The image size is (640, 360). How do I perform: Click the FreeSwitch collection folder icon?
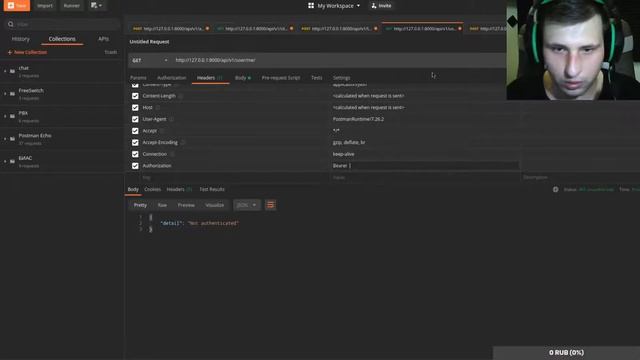pyautogui.click(x=12, y=93)
